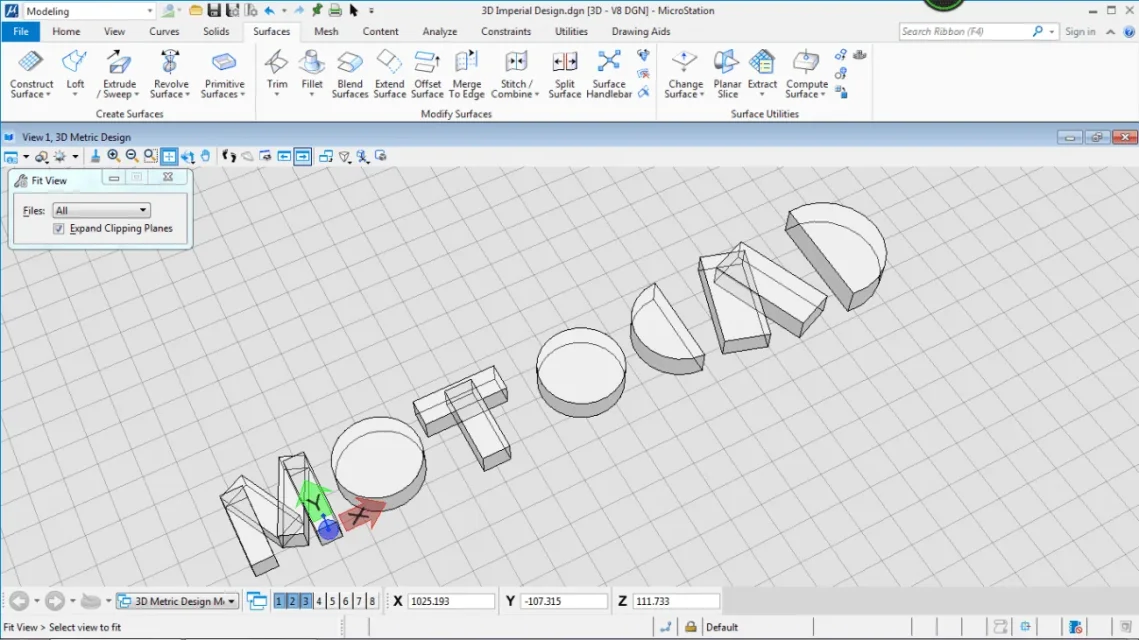Image resolution: width=1139 pixels, height=640 pixels.
Task: Click Walk footprints icon
Action: [x=229, y=156]
